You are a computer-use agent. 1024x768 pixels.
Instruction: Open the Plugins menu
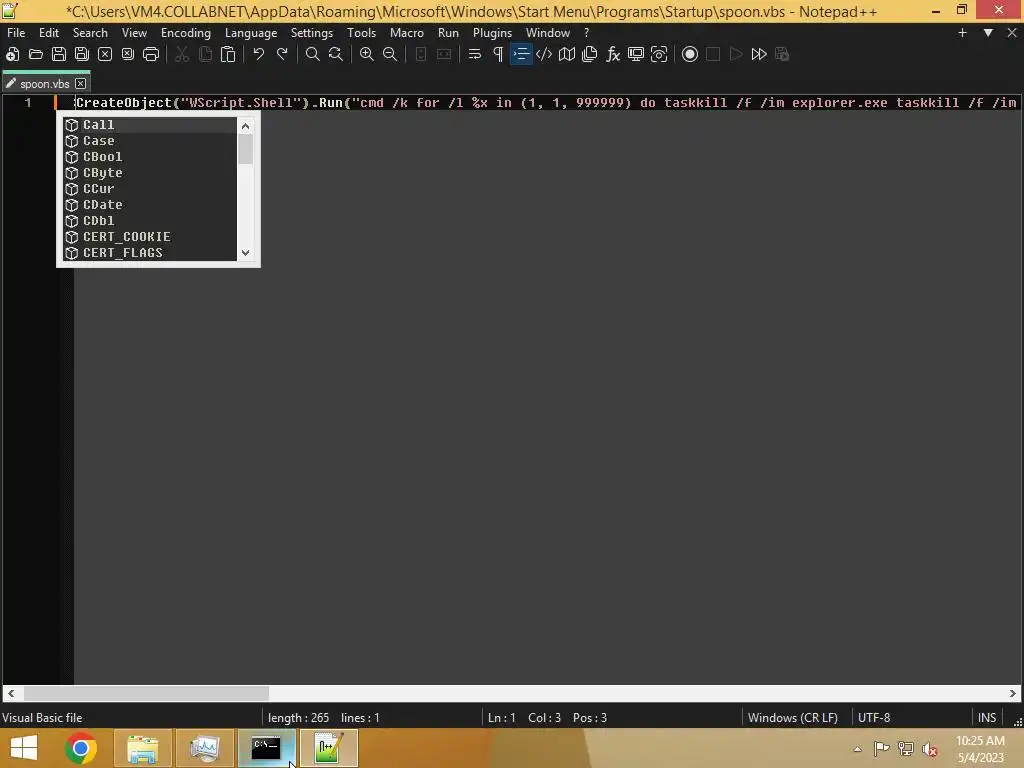(492, 33)
